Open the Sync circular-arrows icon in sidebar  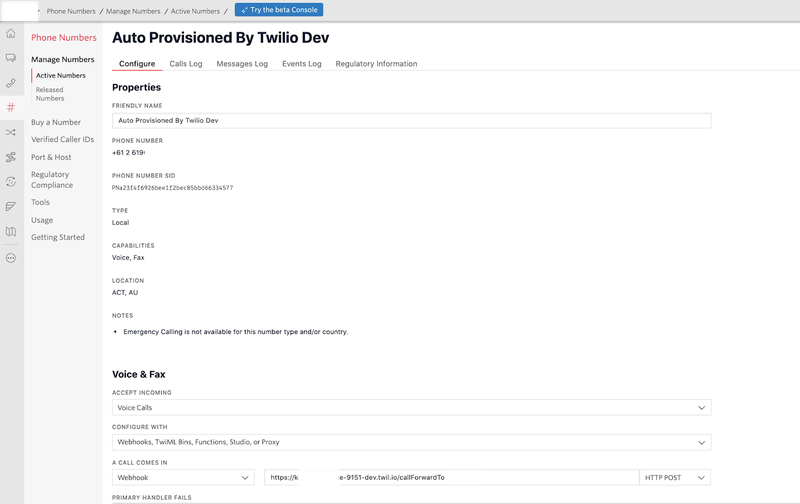[x=11, y=182]
